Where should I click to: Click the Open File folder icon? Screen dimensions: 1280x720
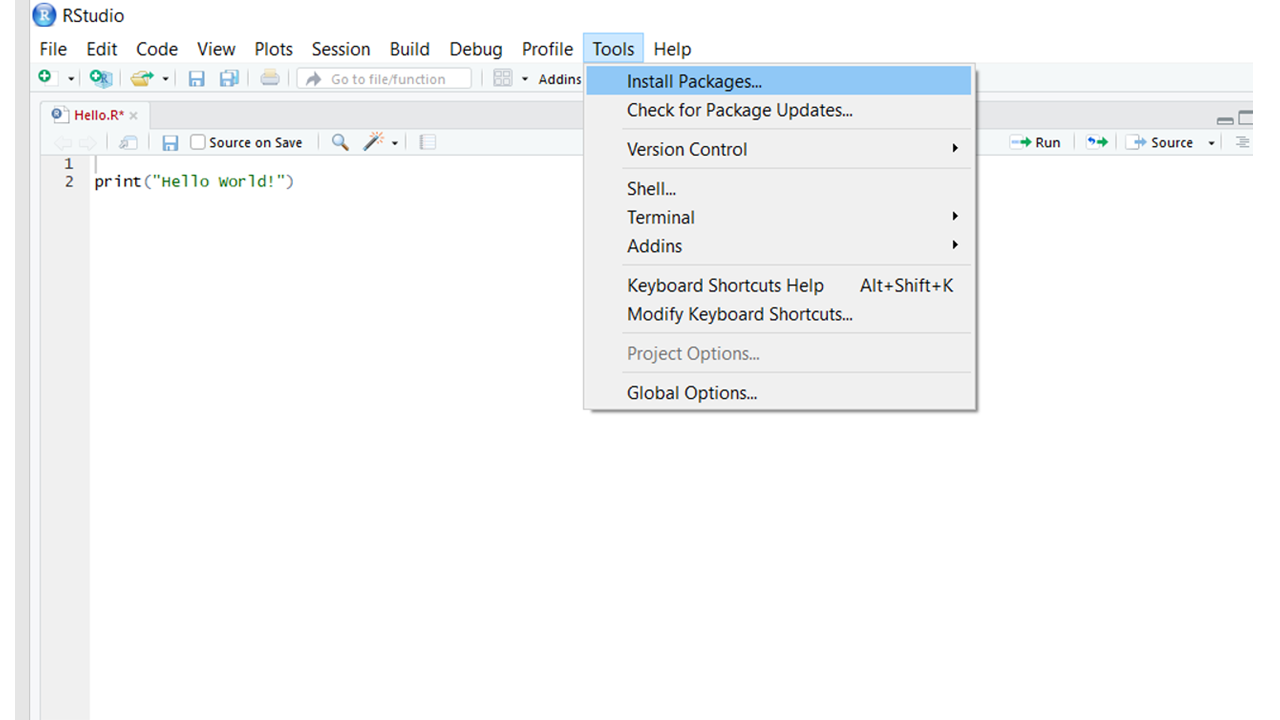[142, 78]
